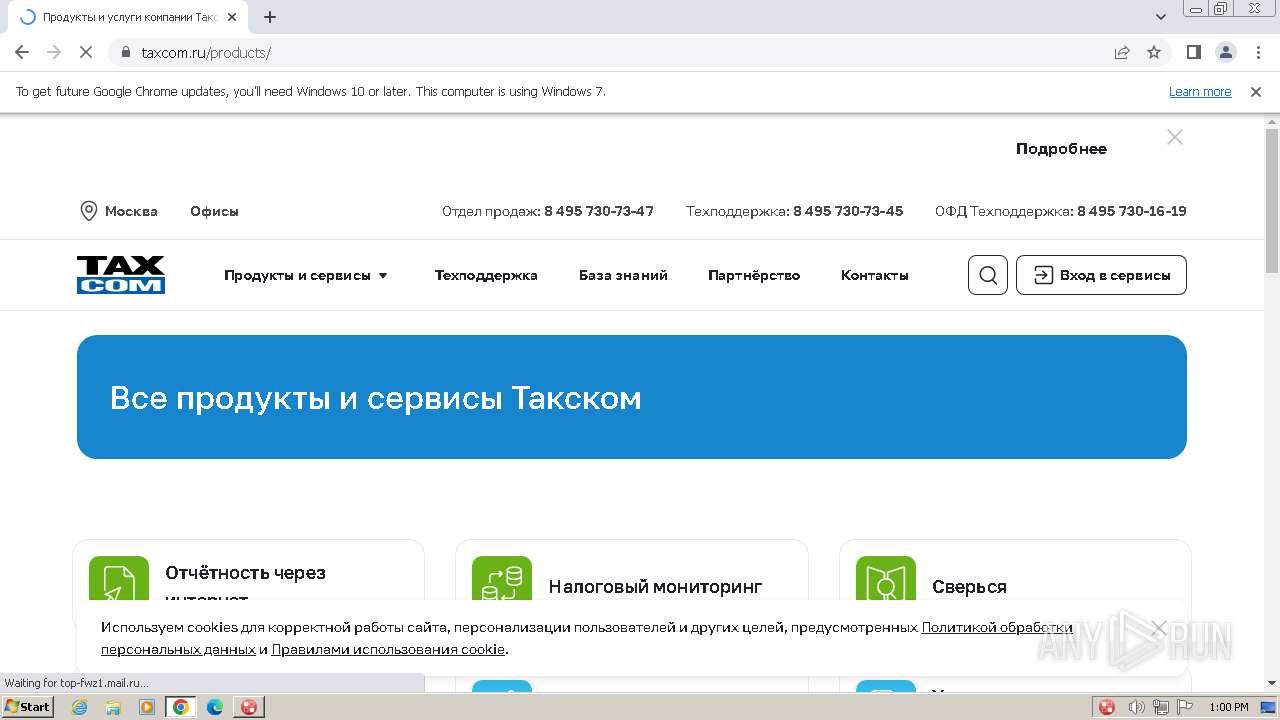Expand Продукты и сервисы menu
This screenshot has height=720, width=1280.
(306, 275)
